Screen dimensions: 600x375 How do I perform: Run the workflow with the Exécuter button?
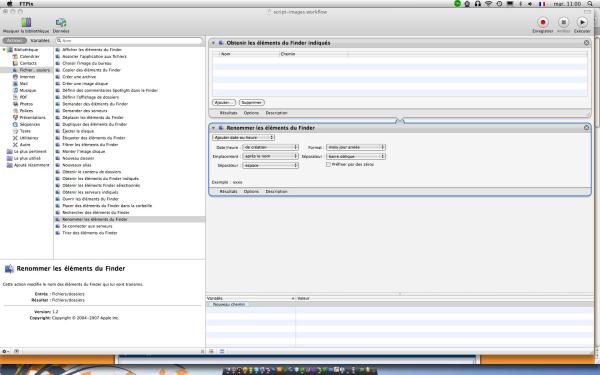(582, 22)
